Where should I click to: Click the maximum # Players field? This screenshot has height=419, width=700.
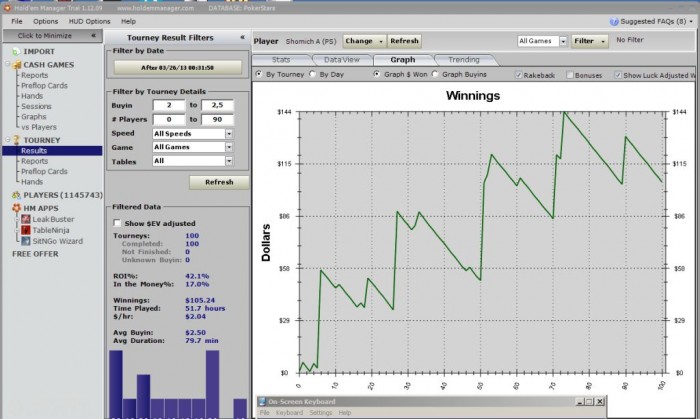coord(217,120)
